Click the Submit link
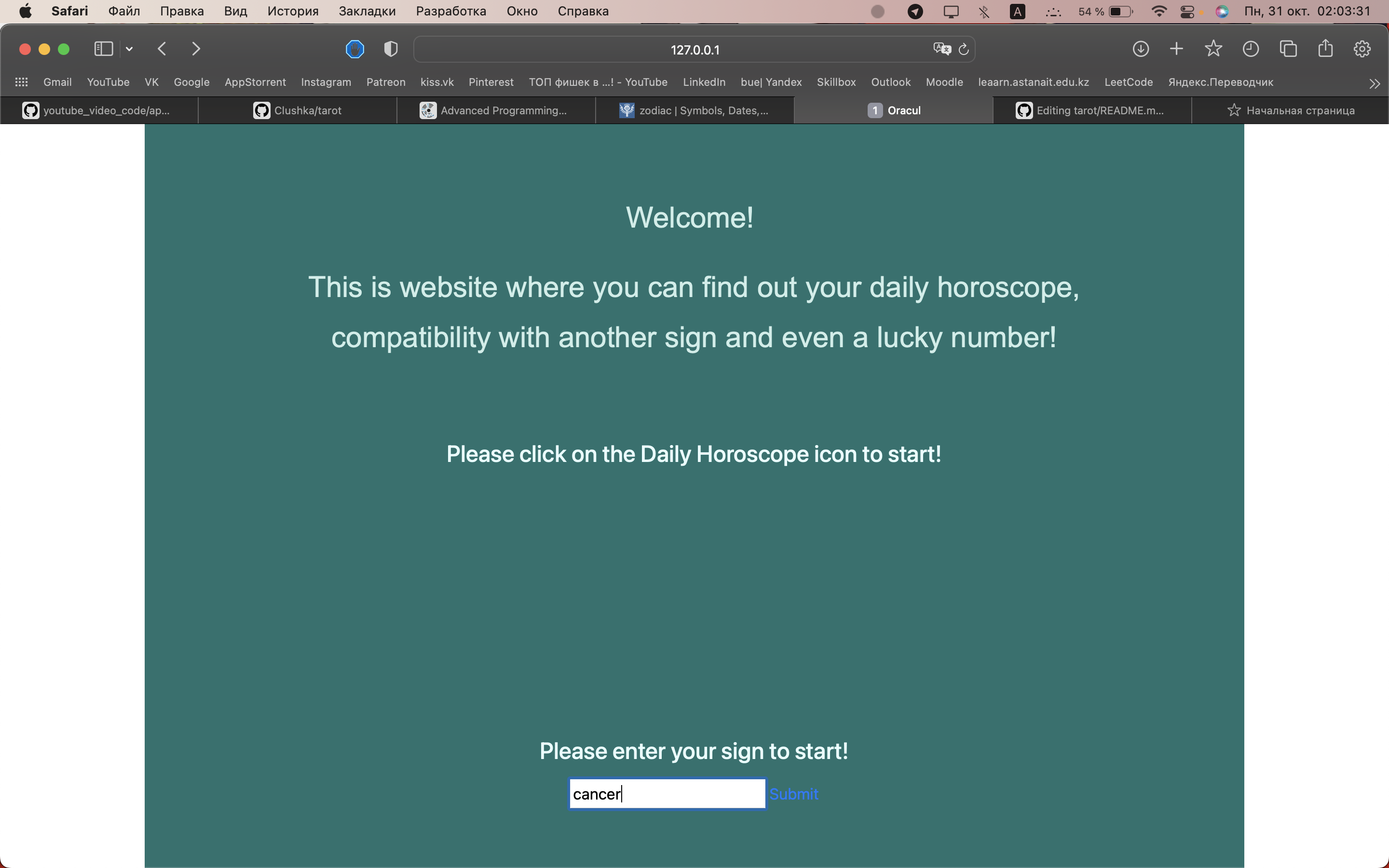 [794, 794]
